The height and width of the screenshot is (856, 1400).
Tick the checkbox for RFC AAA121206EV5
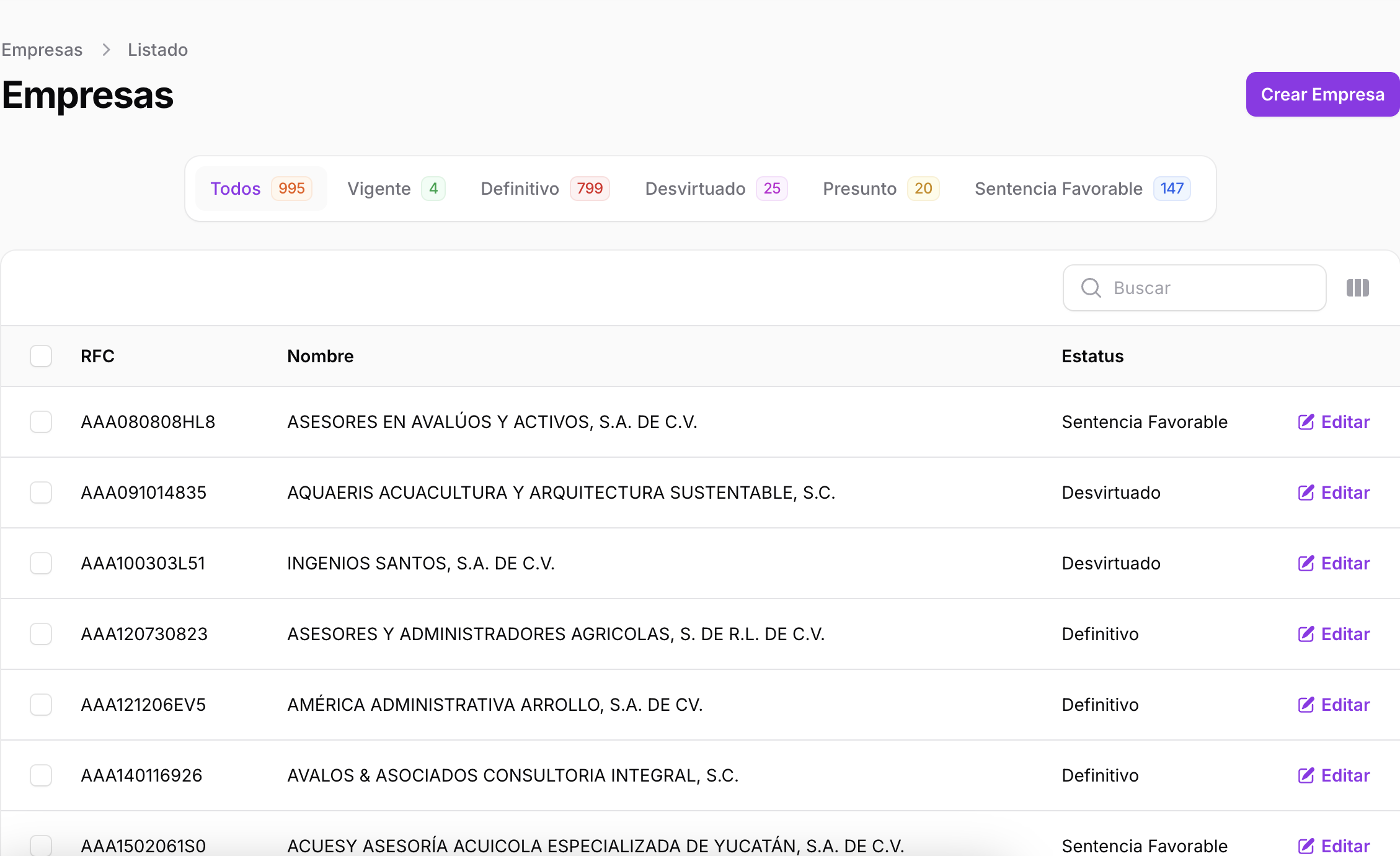point(41,705)
